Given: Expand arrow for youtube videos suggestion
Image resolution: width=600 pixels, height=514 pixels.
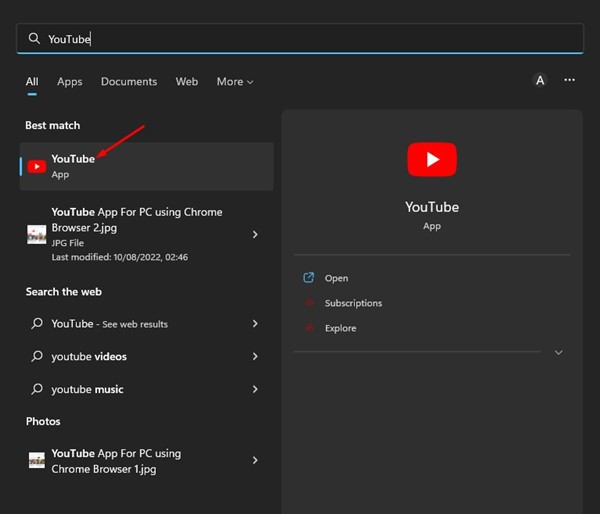Looking at the screenshot, I should 255,356.
